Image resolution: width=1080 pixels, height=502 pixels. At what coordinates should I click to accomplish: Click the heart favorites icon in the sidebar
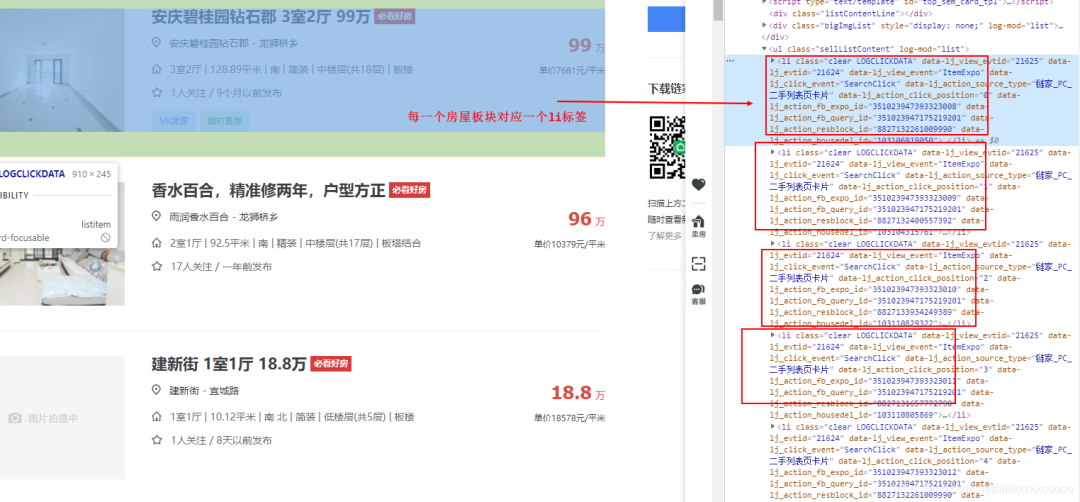(x=698, y=185)
